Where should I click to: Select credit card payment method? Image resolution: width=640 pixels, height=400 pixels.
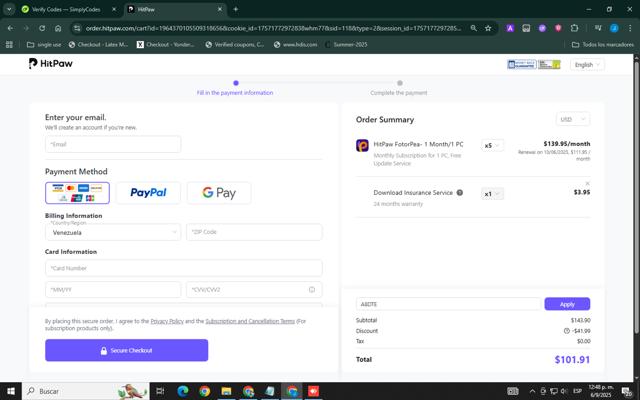click(77, 193)
